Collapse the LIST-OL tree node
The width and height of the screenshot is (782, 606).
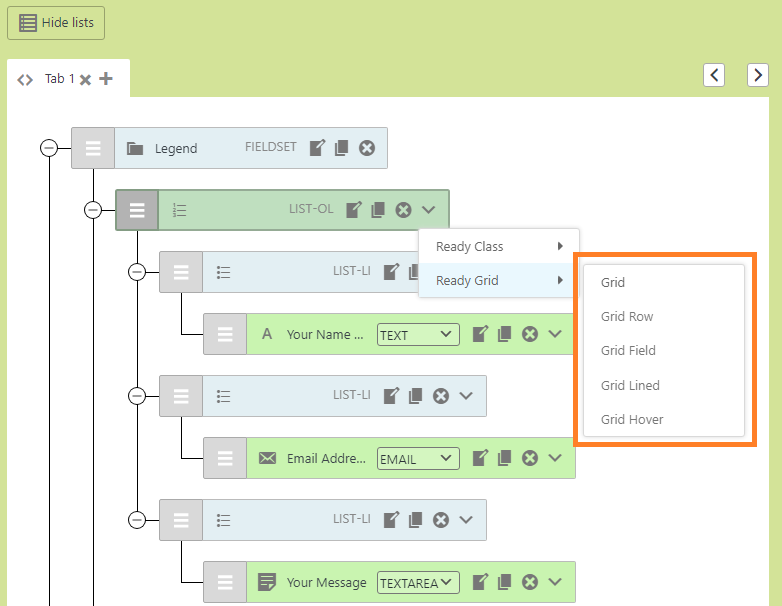(x=93, y=210)
